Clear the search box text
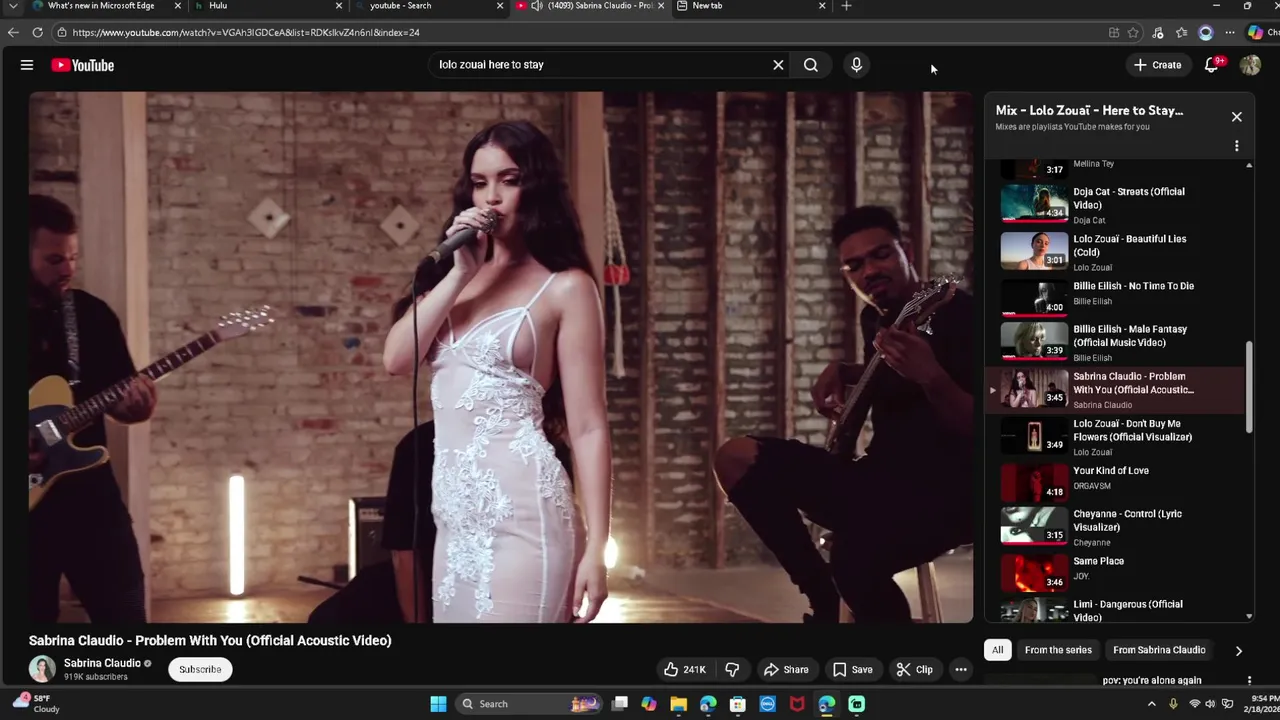Viewport: 1280px width, 720px height. (x=778, y=65)
